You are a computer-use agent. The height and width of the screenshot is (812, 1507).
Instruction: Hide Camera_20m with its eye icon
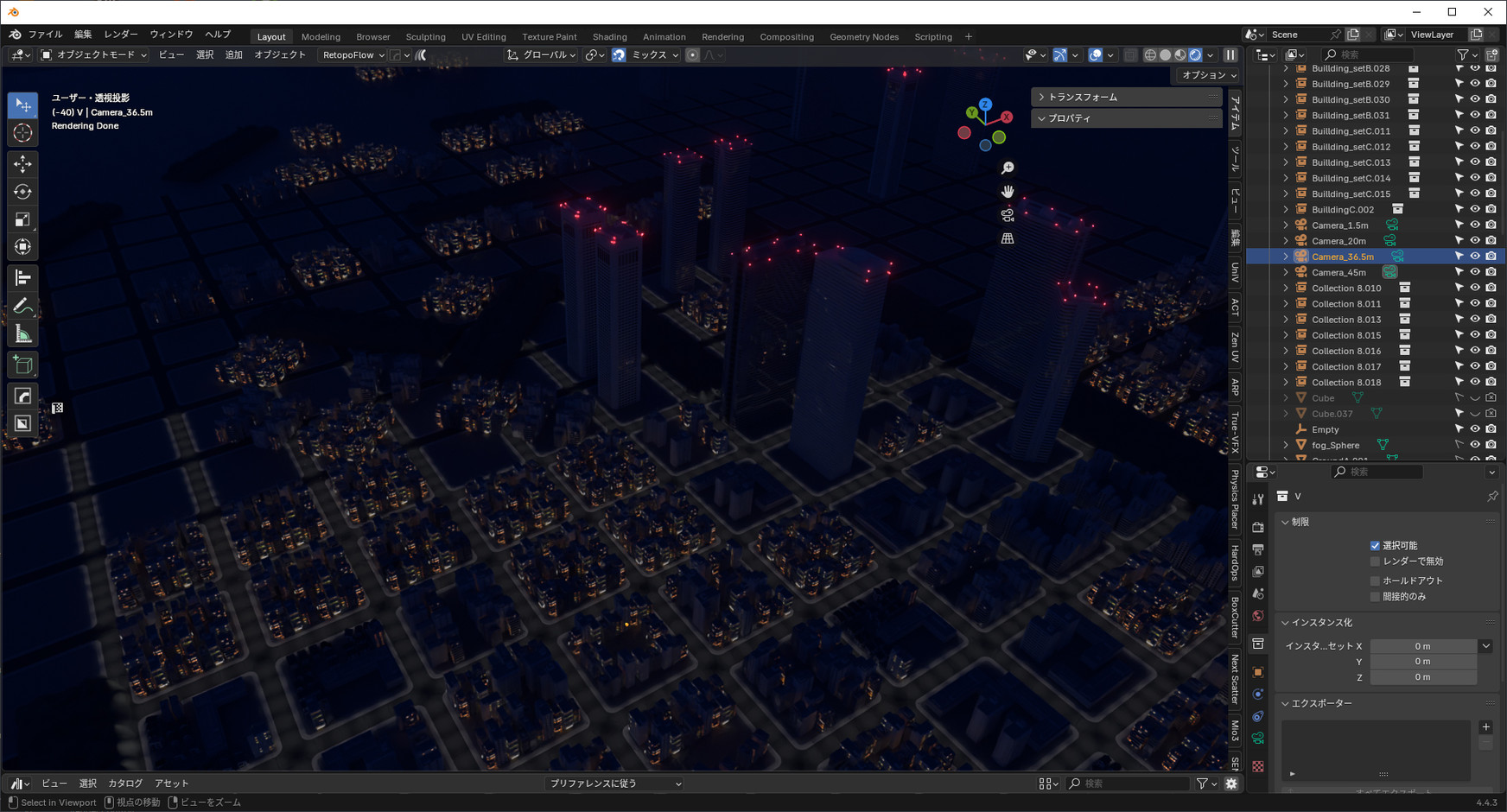[x=1475, y=241]
